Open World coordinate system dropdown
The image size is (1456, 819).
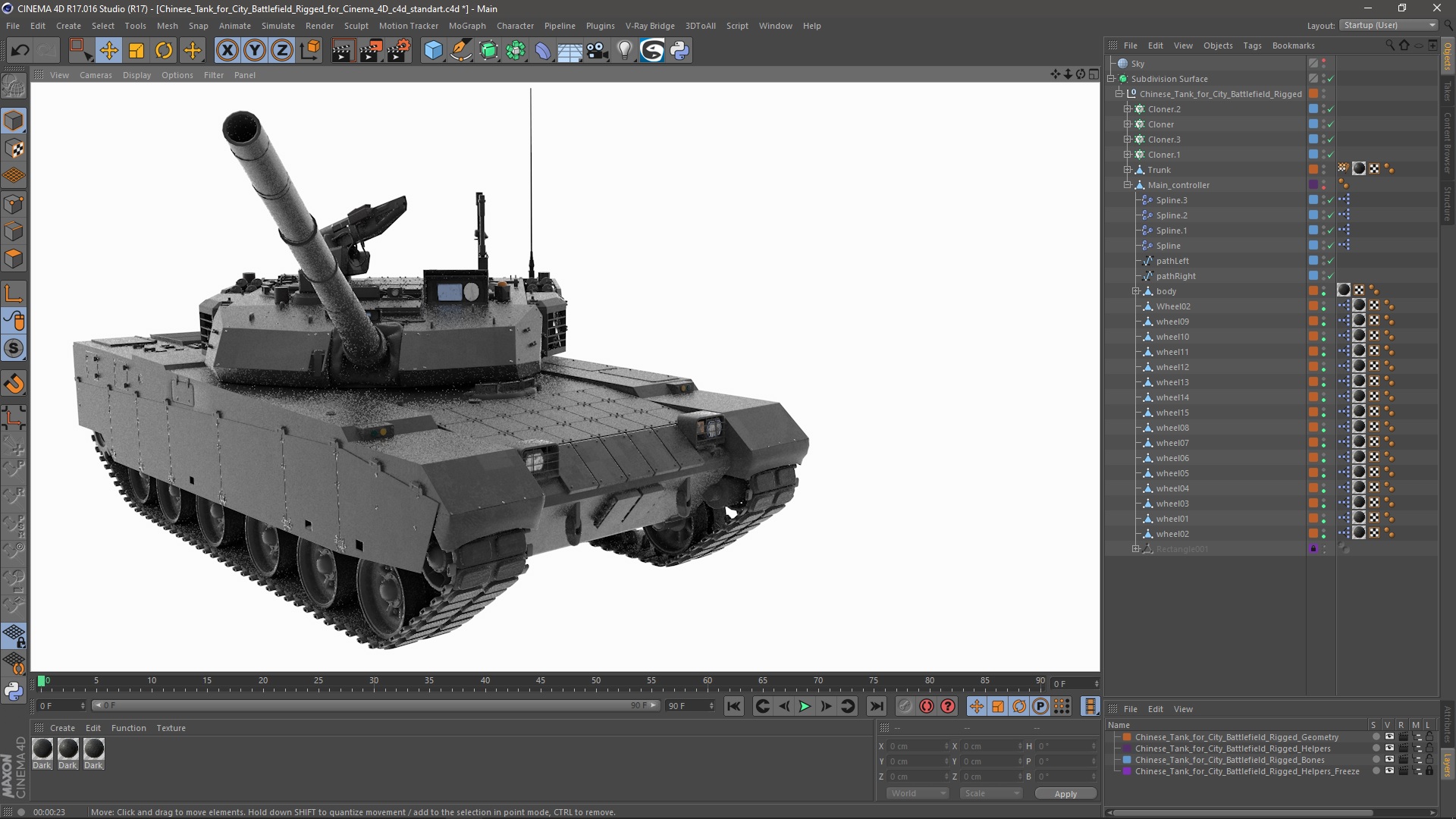coord(918,793)
